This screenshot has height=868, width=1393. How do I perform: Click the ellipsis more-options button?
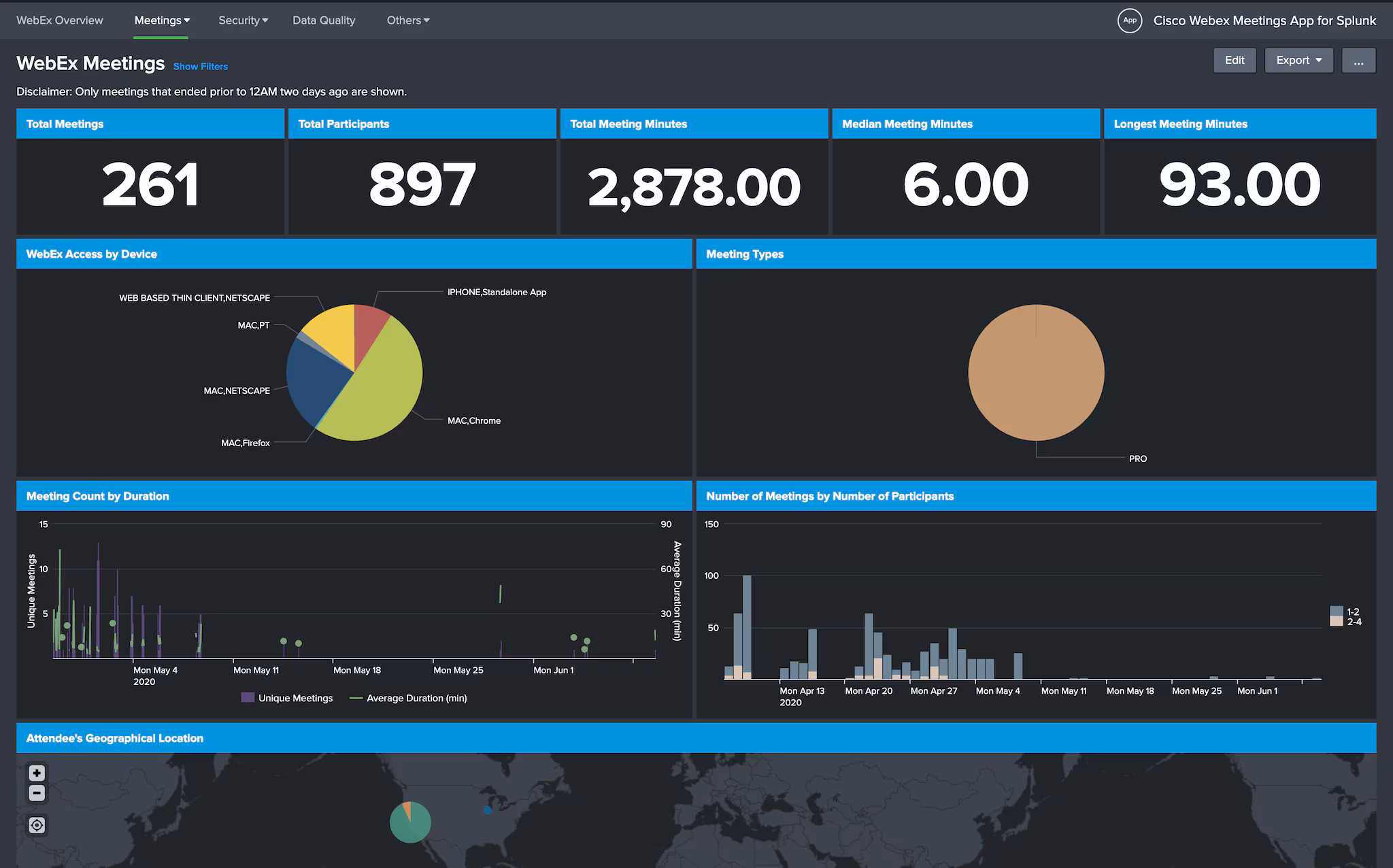1358,60
